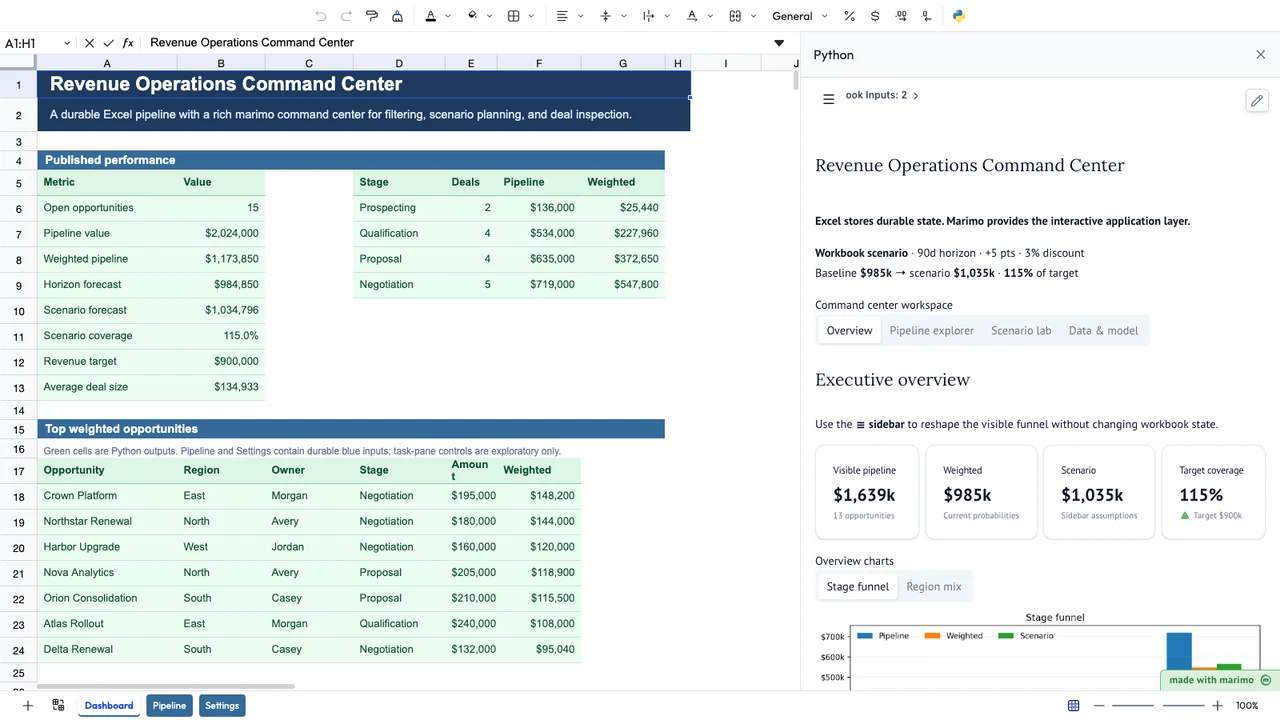Open vertical align dropdown arrow

pyautogui.click(x=623, y=16)
